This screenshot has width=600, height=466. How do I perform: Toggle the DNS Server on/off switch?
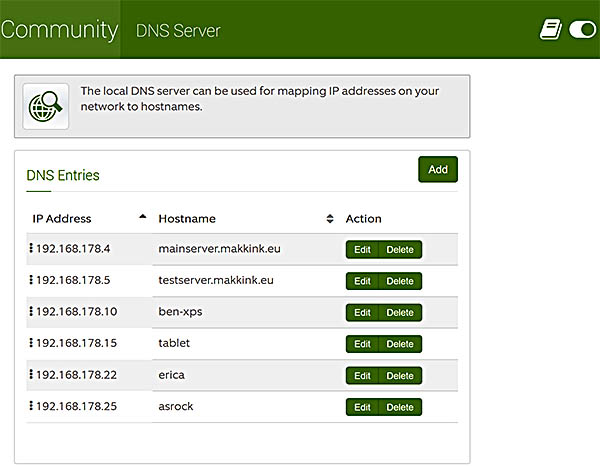tap(582, 30)
